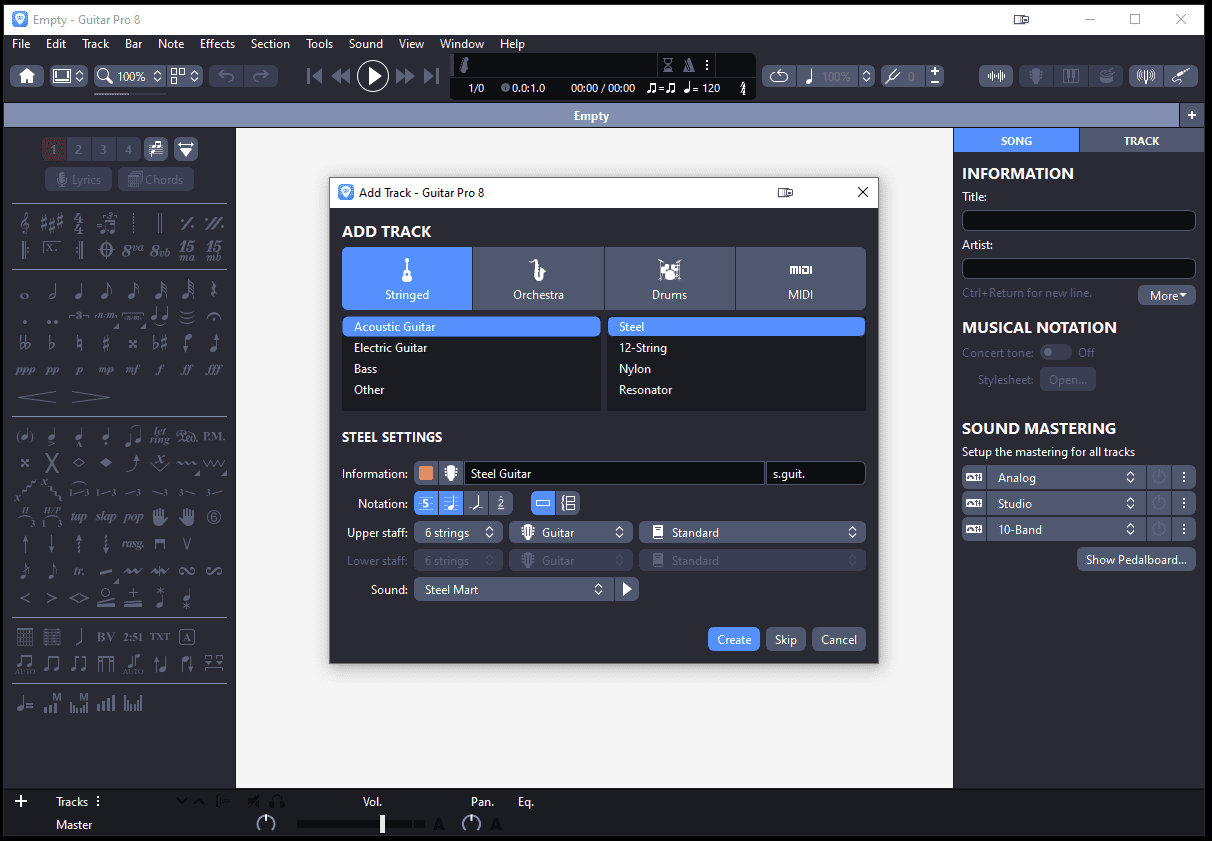Select Nylon guitar type in list

click(736, 369)
